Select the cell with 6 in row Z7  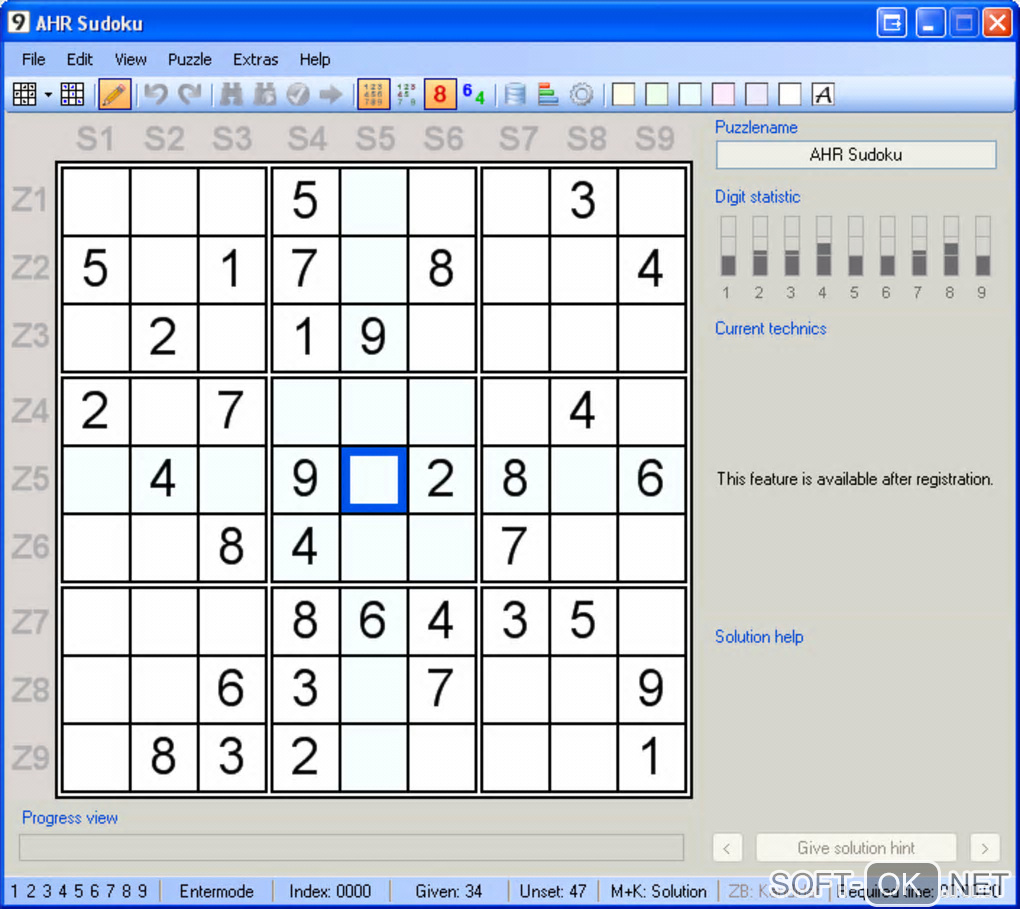click(x=373, y=621)
